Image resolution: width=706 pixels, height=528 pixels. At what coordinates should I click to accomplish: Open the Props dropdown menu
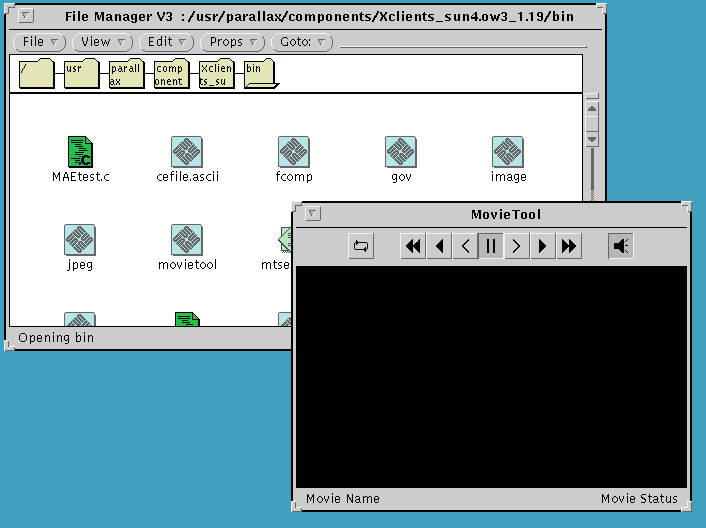(233, 42)
